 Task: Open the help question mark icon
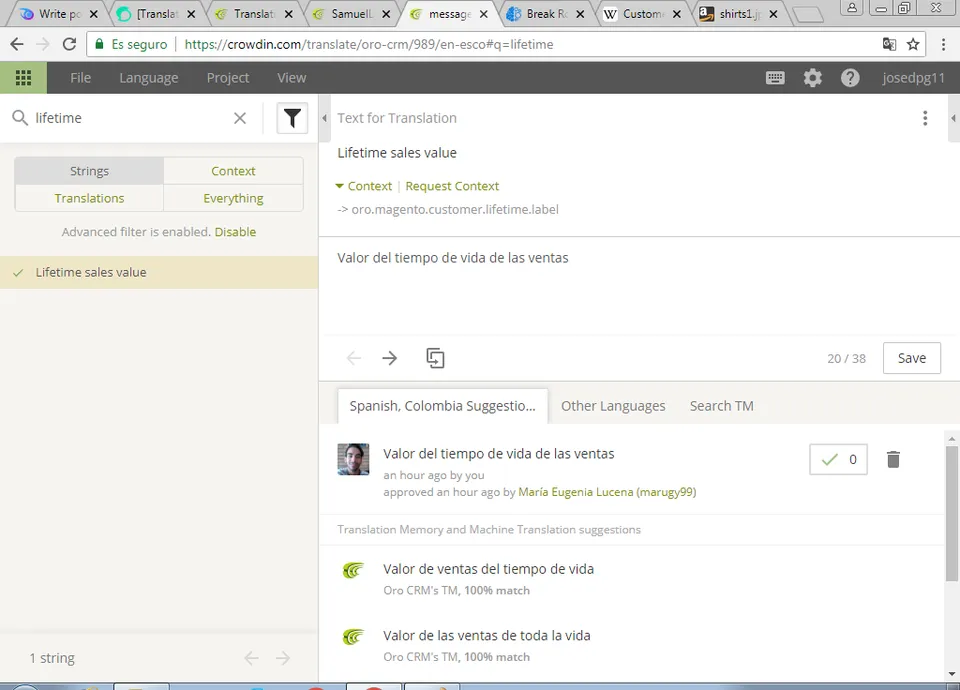click(x=850, y=78)
